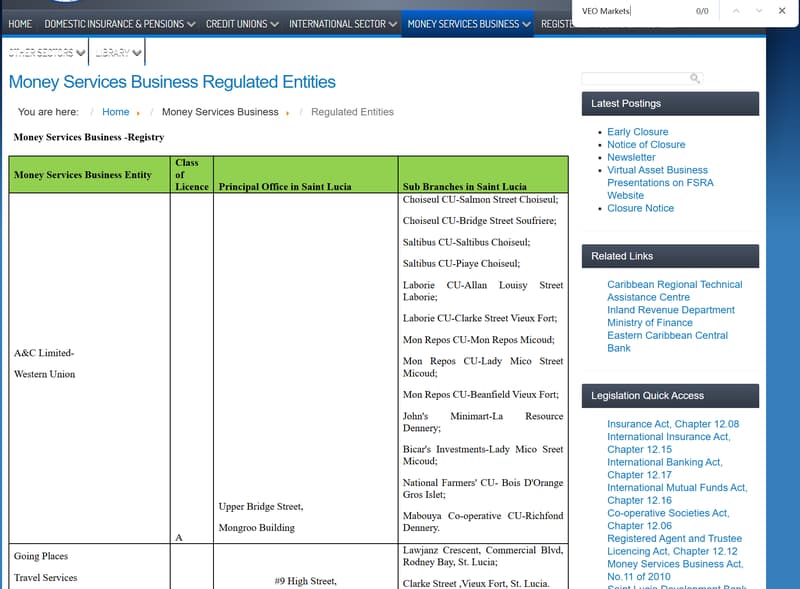Image resolution: width=800 pixels, height=589 pixels.
Task: Open the Early Closure posting
Action: [x=637, y=132]
